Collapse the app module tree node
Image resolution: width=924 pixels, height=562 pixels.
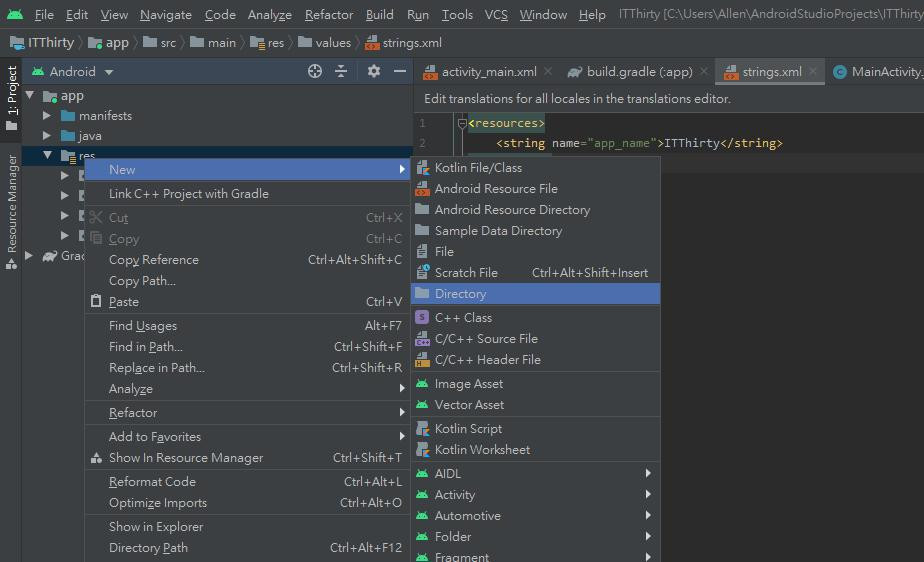(x=30, y=95)
